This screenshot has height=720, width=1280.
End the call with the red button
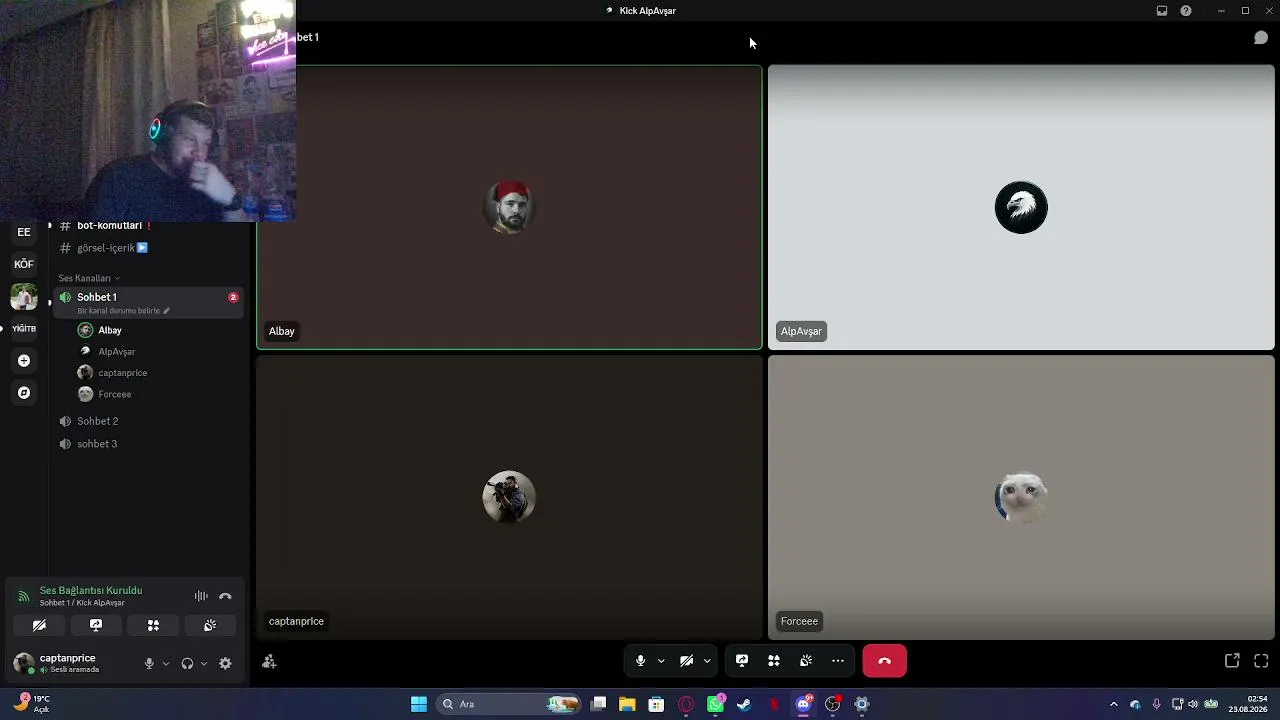point(885,661)
